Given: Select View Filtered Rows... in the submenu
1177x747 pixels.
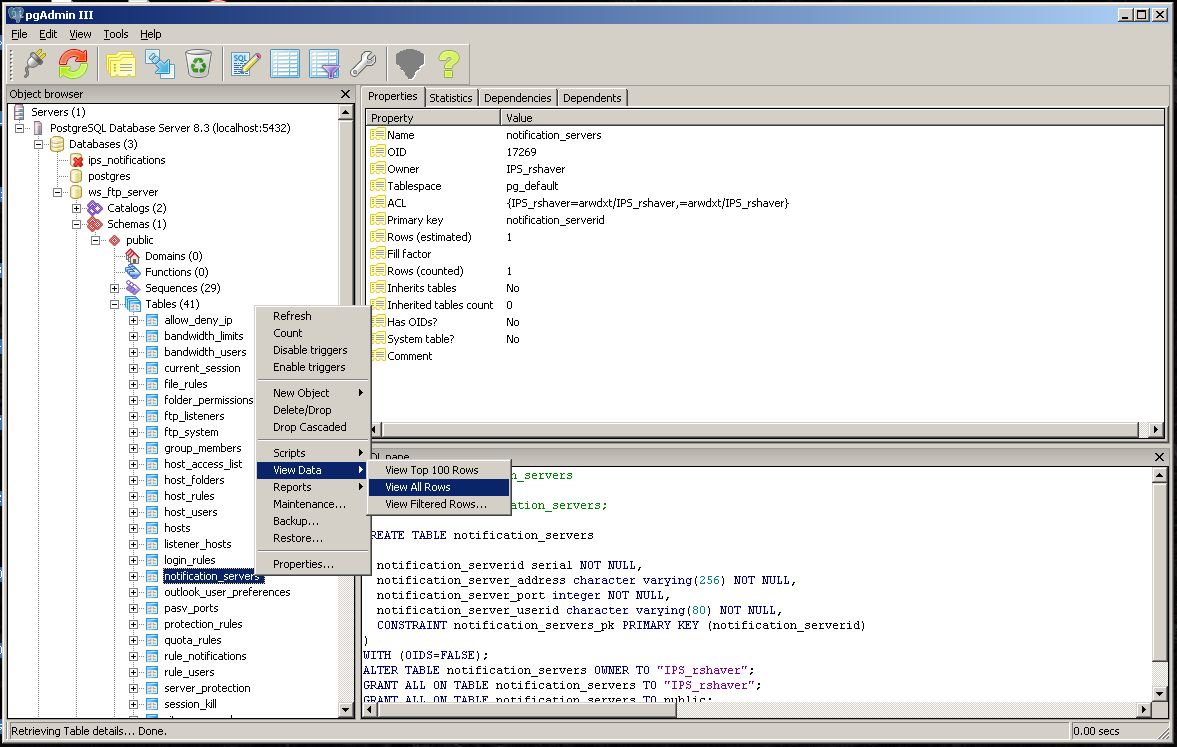Looking at the screenshot, I should pos(439,505).
